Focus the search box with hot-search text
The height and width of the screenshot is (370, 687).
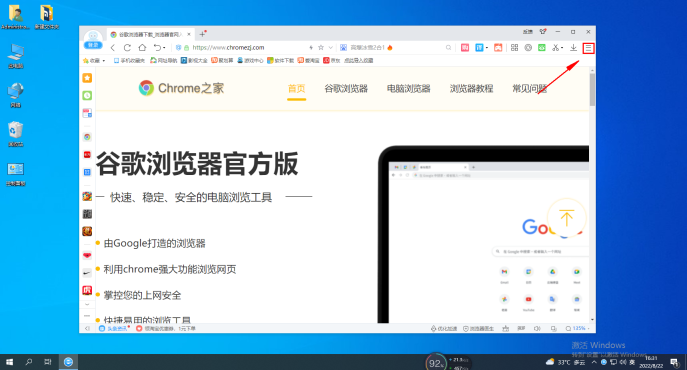[396, 48]
